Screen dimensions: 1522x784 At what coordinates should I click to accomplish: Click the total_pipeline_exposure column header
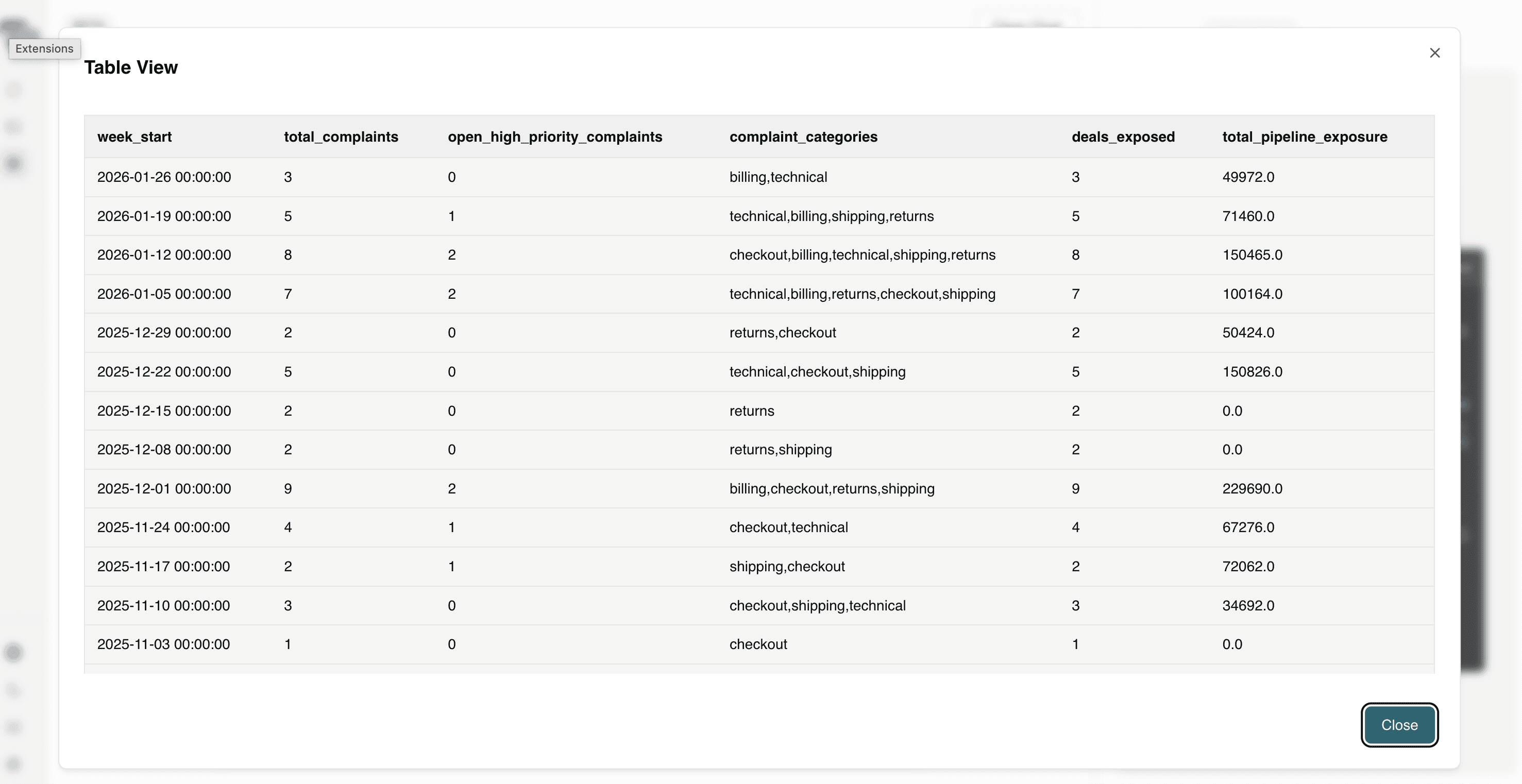pos(1305,137)
